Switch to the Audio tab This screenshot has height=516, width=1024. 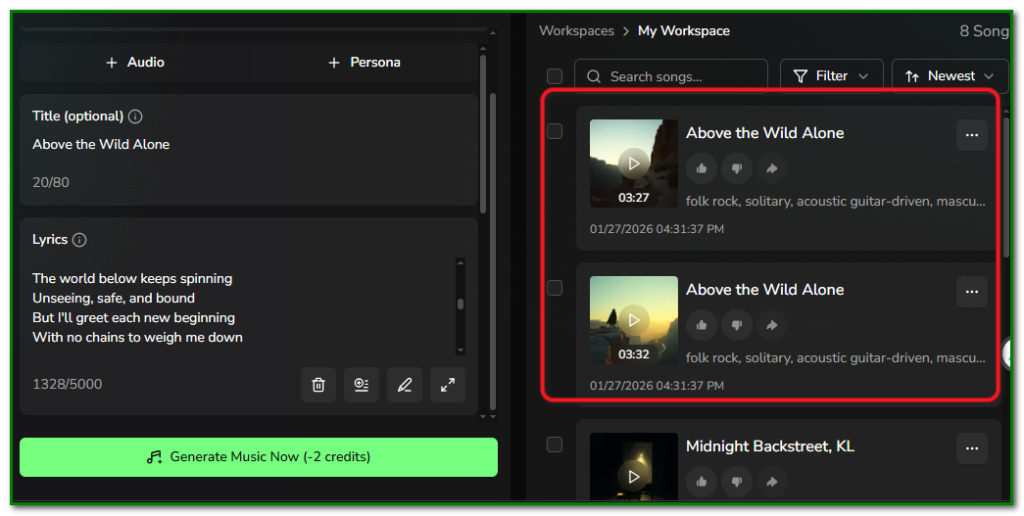[135, 62]
